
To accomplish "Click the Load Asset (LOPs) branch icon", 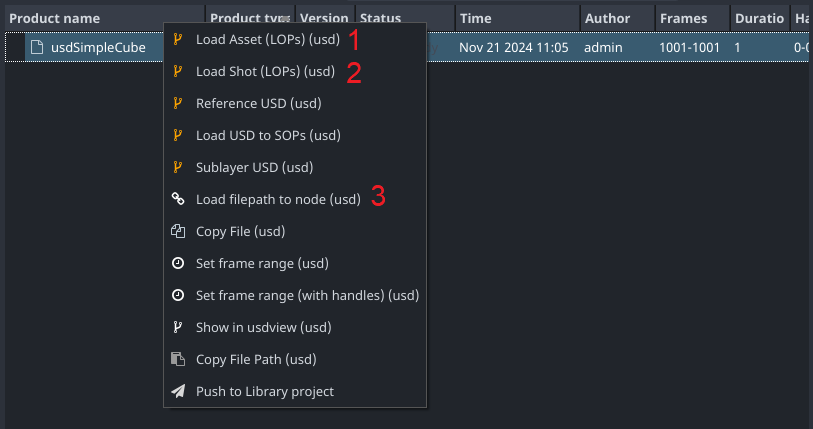I will 178,39.
